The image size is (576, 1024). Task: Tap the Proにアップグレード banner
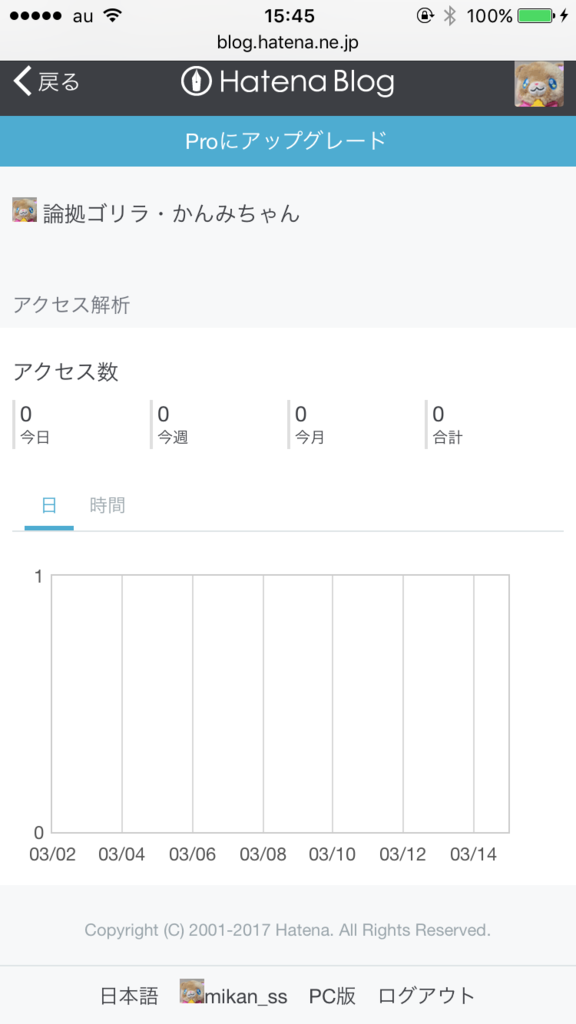[x=288, y=141]
